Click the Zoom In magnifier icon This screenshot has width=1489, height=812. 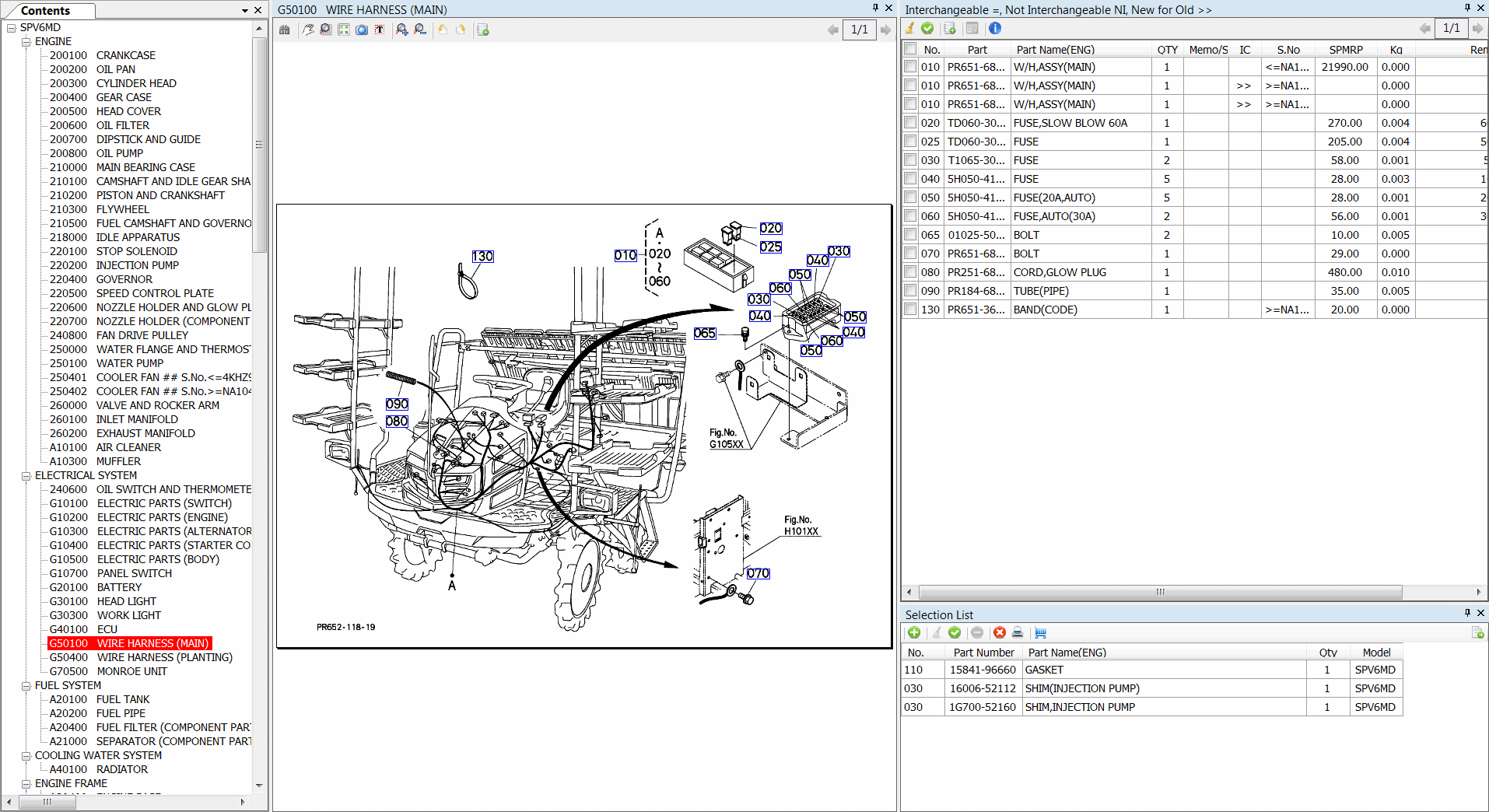[x=401, y=30]
